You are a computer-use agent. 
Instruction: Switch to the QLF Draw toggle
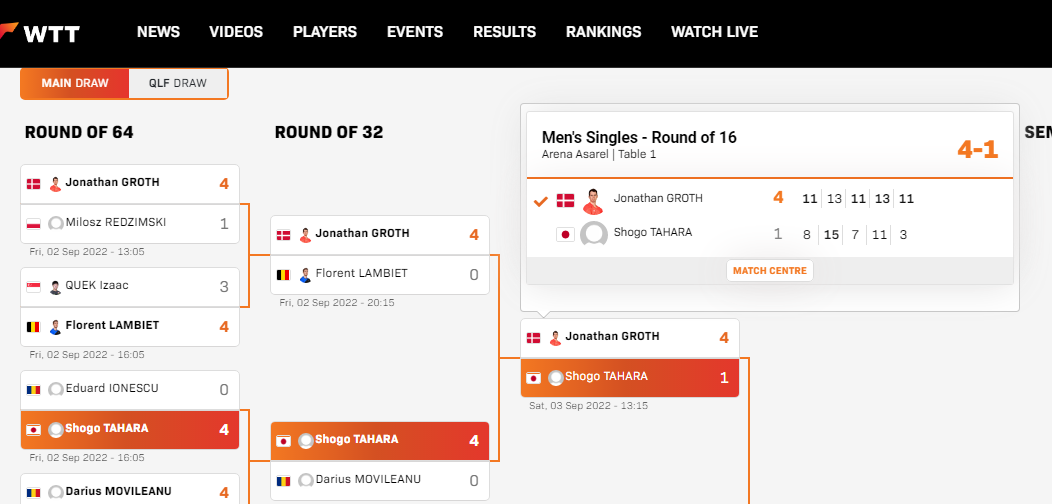click(x=178, y=83)
